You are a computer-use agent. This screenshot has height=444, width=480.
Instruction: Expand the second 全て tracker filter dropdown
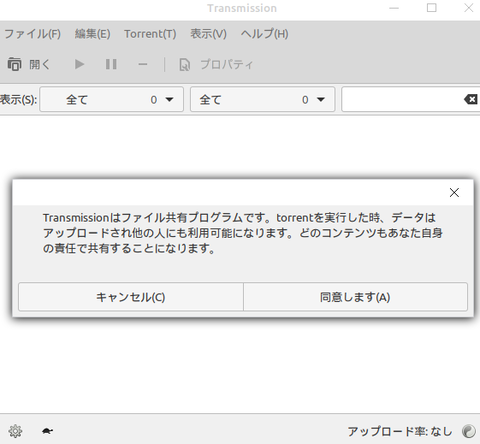[262, 99]
